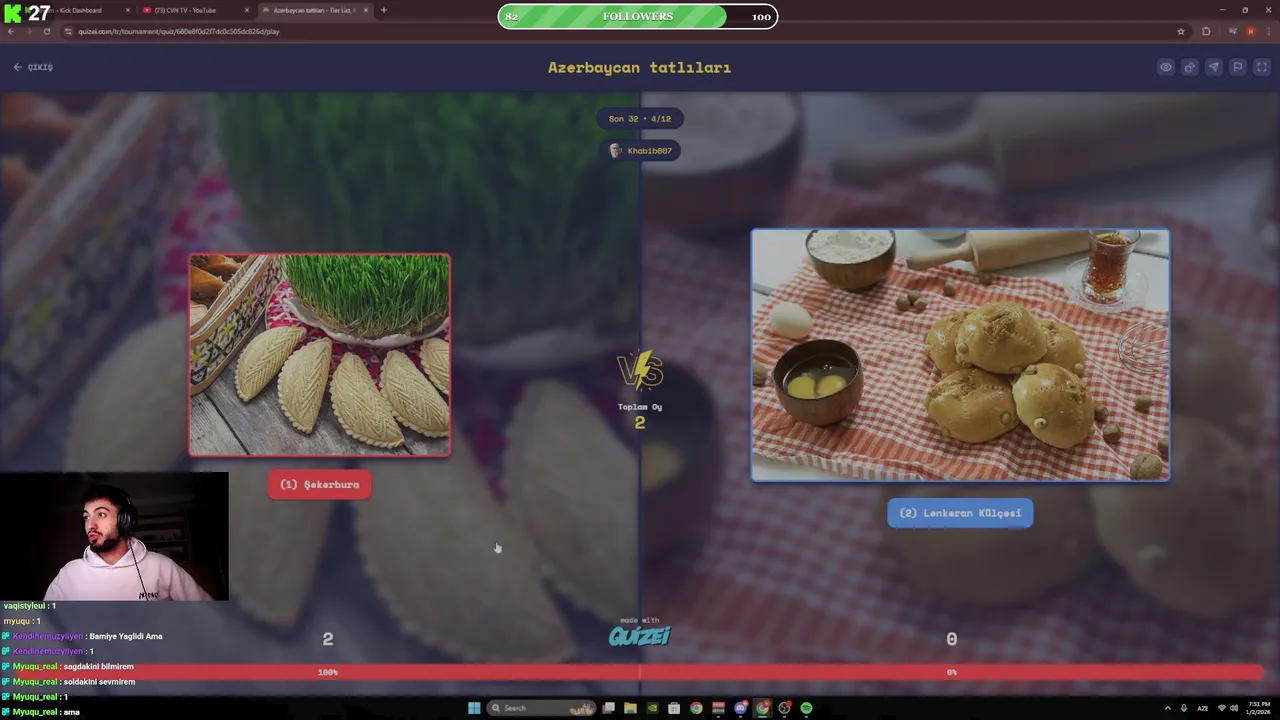Screen dimensions: 1280x720
Task: Click the eye visibility icon in quiz header
Action: pyautogui.click(x=1166, y=67)
